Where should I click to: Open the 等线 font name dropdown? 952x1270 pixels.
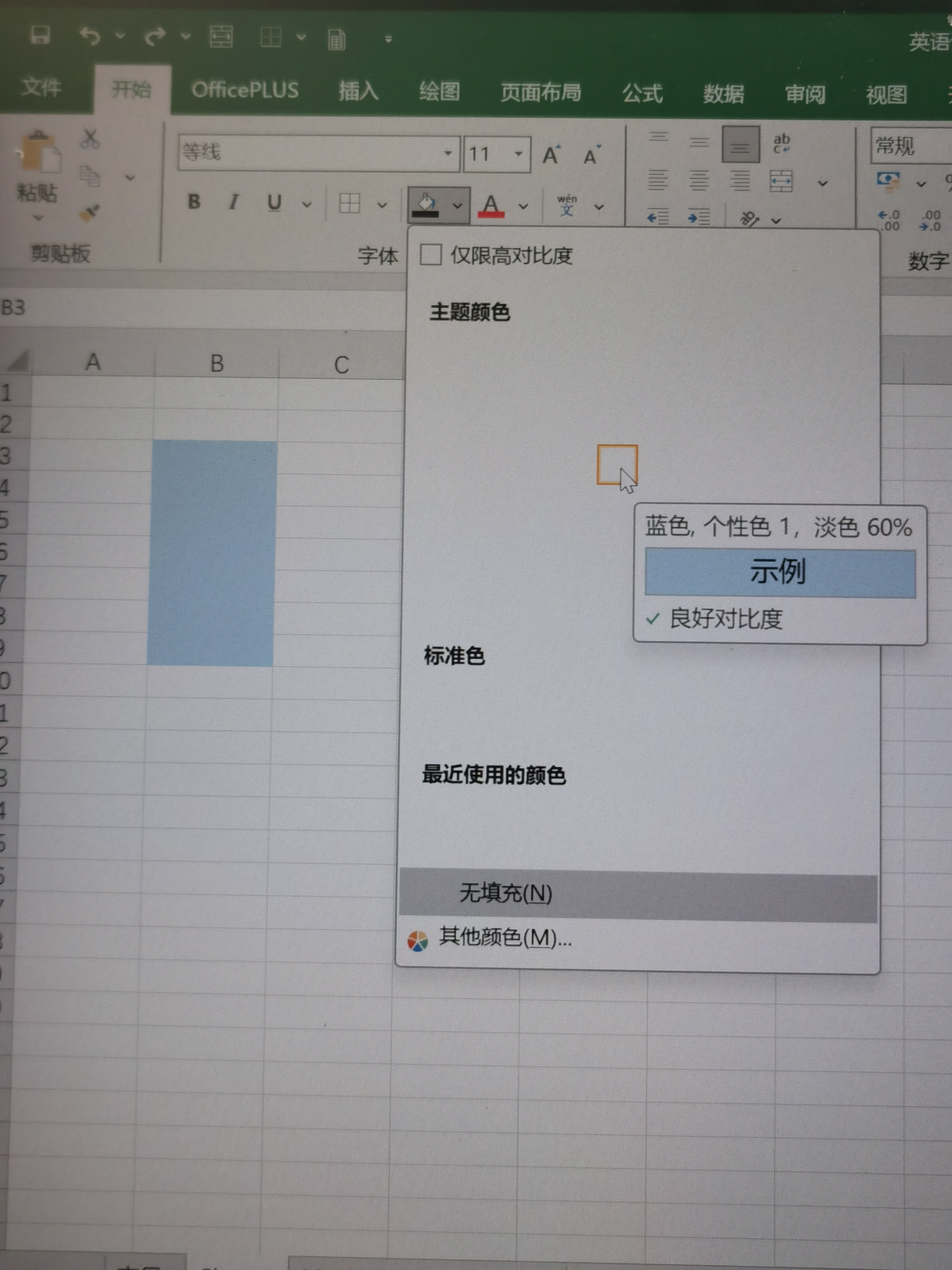447,153
